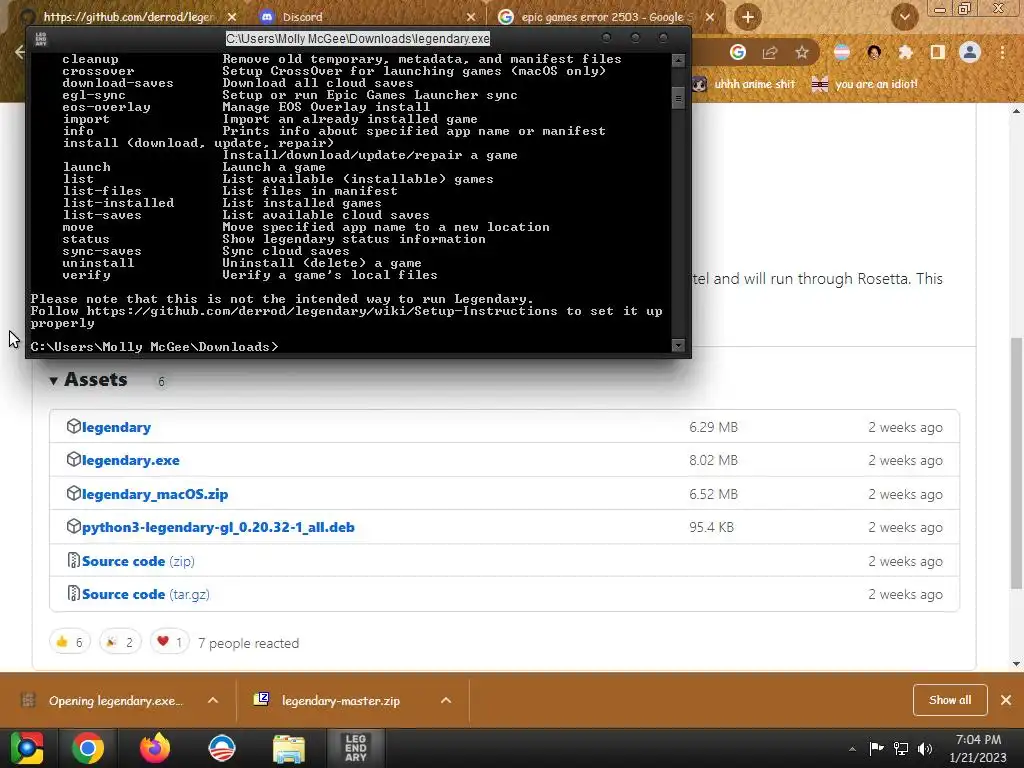Click the Google icon in address bar
This screenshot has width=1024, height=768.
[737, 52]
